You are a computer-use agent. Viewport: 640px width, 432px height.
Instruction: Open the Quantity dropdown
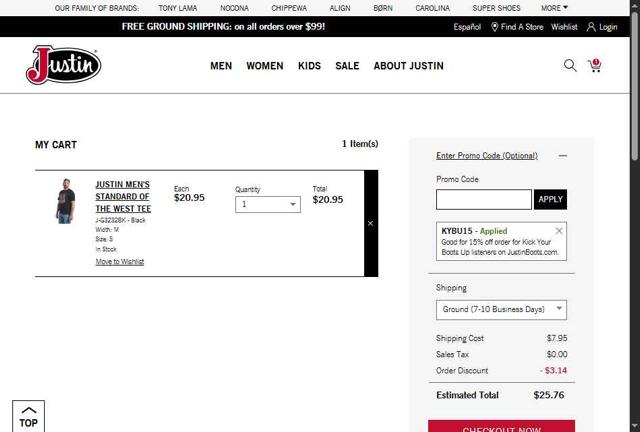[268, 204]
